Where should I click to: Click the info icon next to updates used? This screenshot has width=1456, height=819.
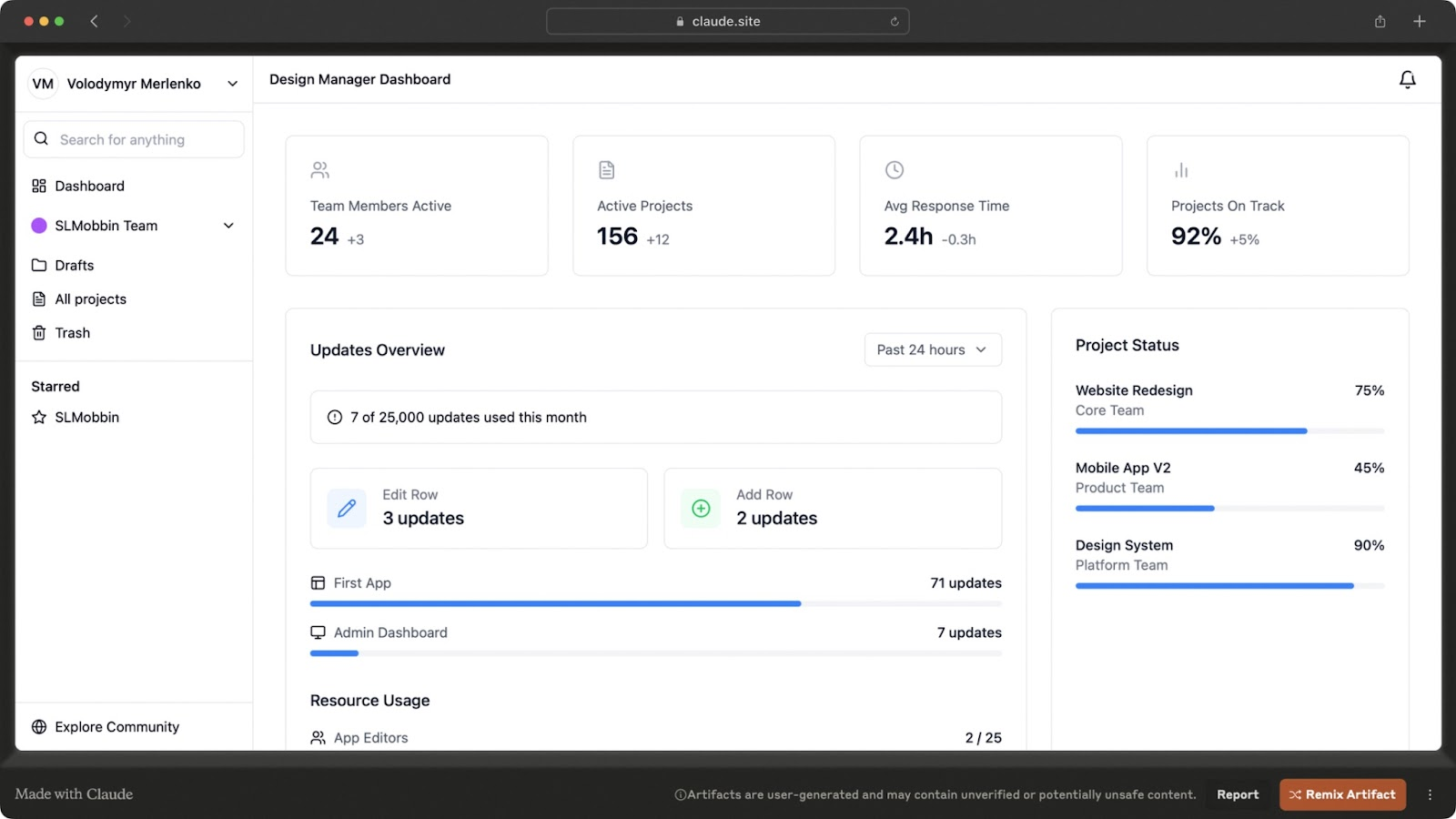tap(335, 418)
